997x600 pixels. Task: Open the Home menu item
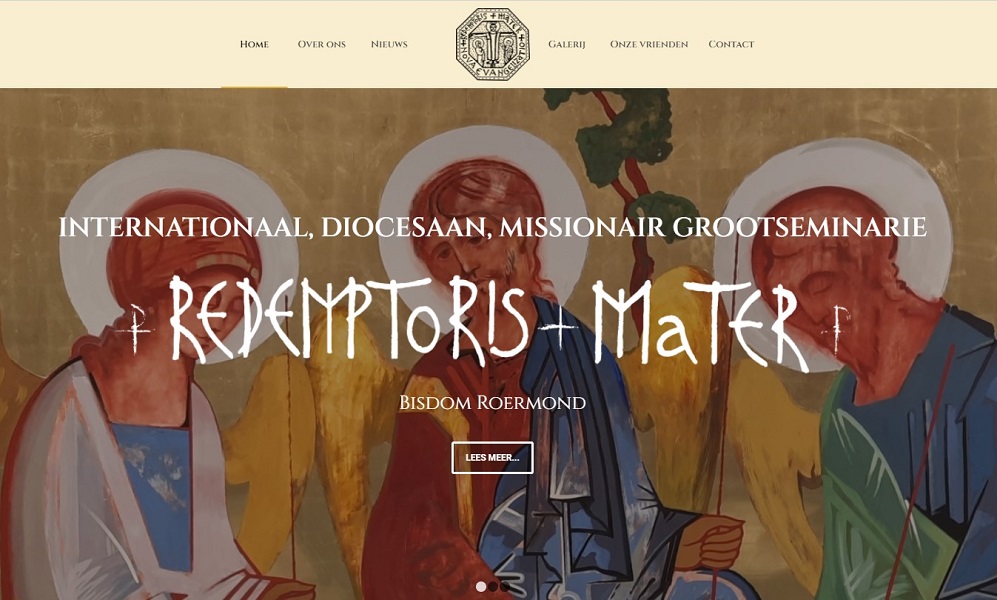pyautogui.click(x=254, y=44)
